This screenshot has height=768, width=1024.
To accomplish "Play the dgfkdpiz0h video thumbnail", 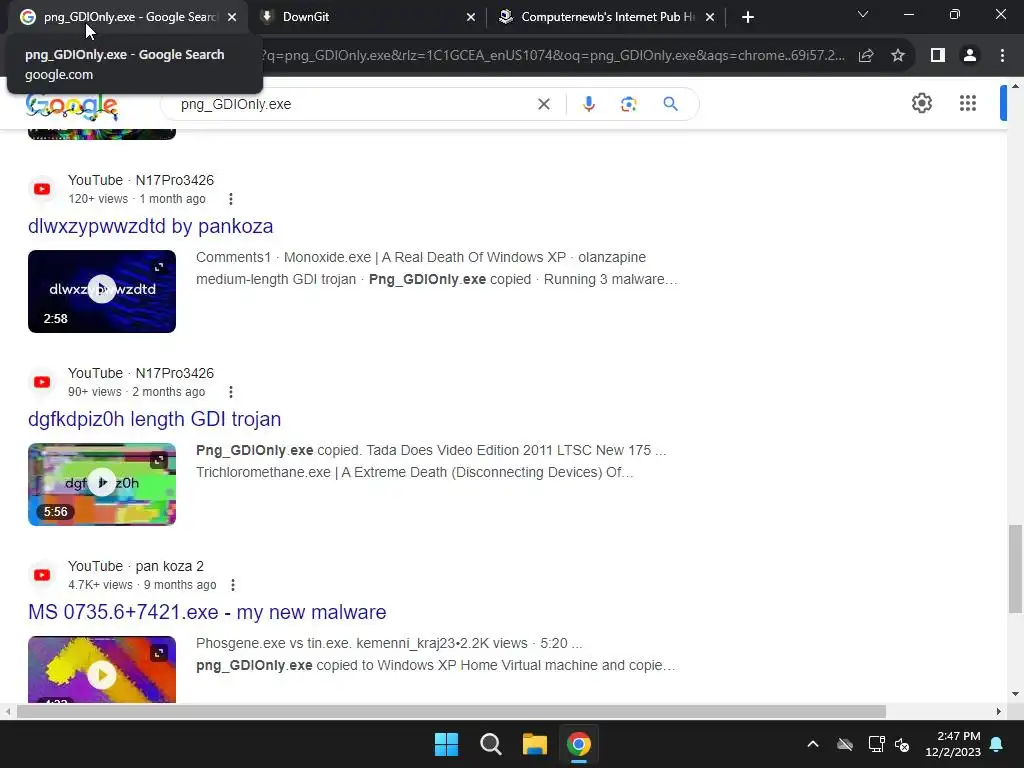I will [x=102, y=484].
